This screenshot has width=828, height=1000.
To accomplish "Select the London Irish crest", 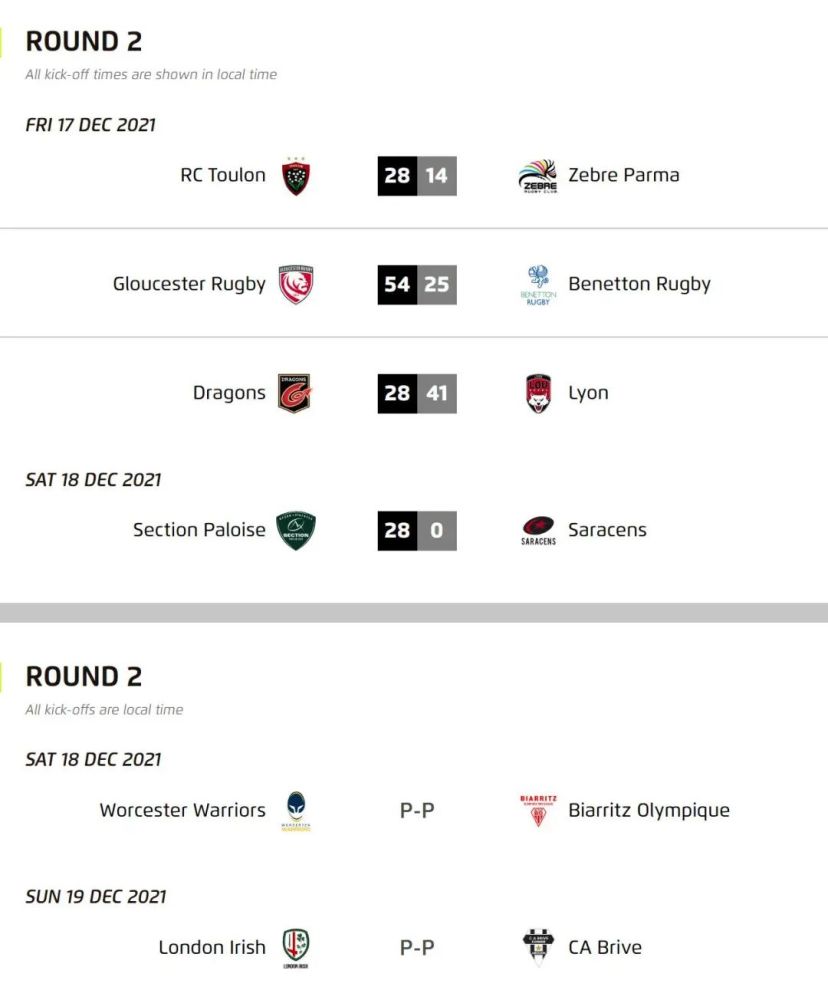I will (296, 948).
